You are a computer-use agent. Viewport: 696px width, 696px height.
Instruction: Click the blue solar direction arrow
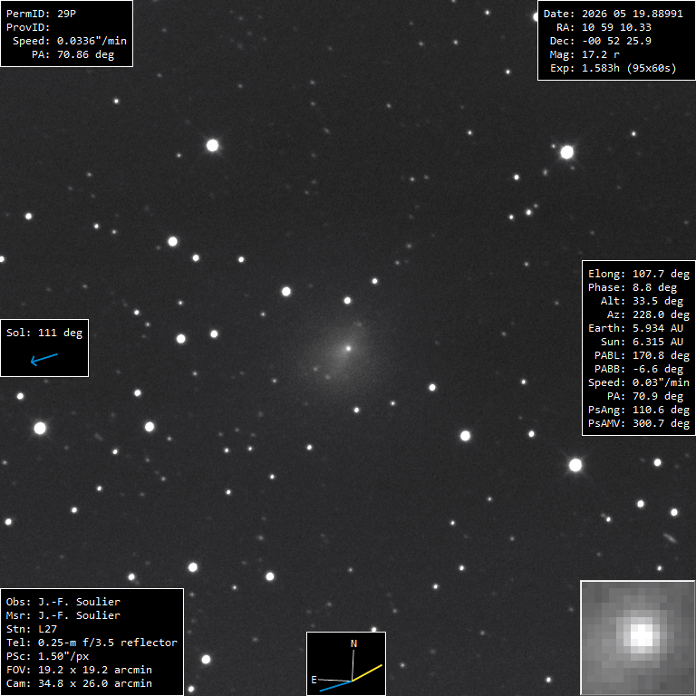pos(44,359)
